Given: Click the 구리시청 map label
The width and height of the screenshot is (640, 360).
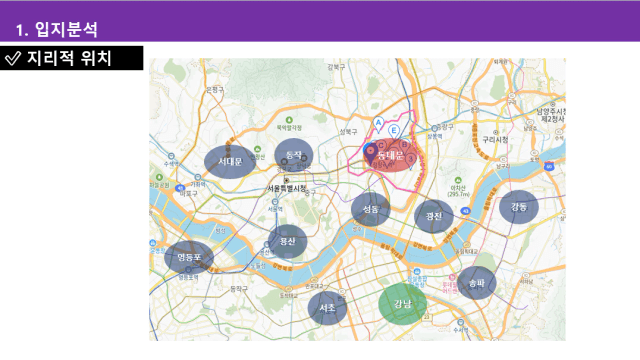Looking at the screenshot, I should [496, 140].
